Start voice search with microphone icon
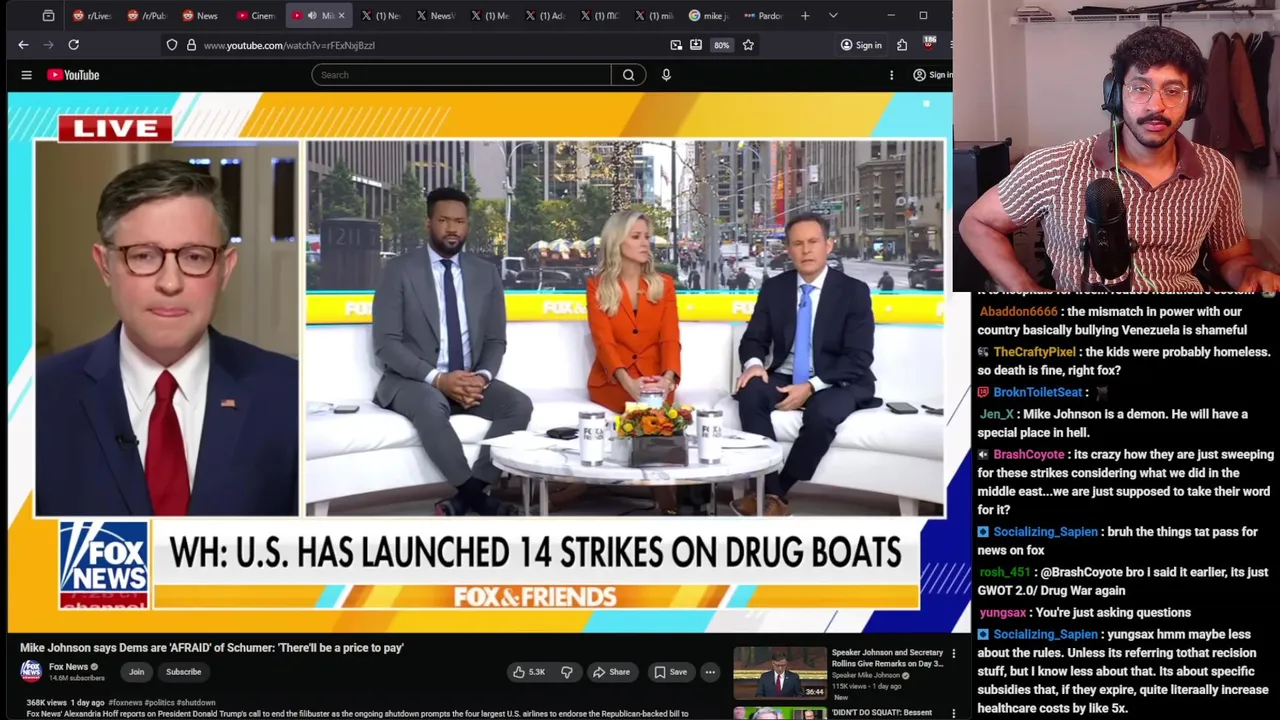The image size is (1280, 720). (x=666, y=75)
